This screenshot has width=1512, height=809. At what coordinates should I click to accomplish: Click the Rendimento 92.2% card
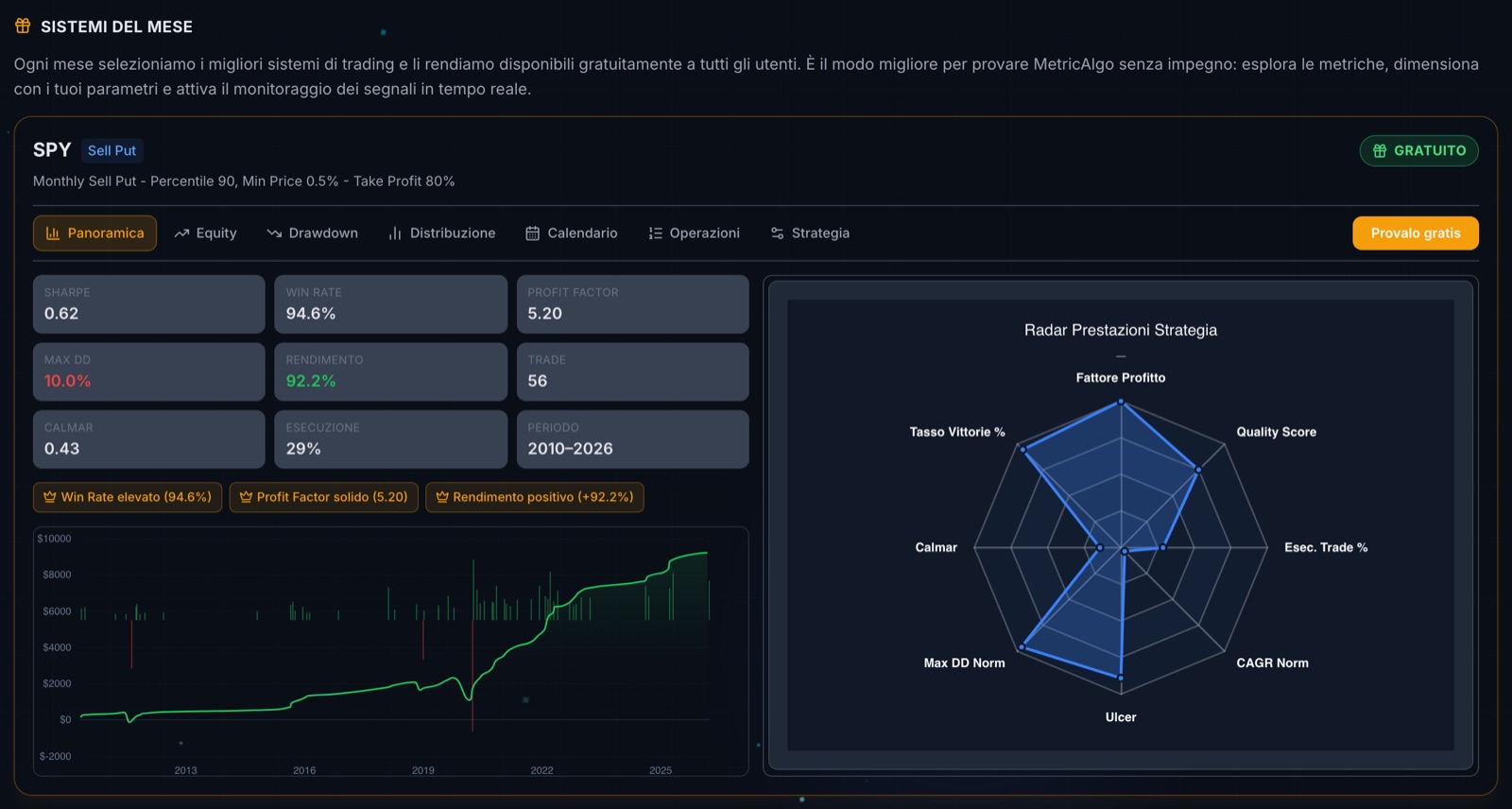[x=390, y=371]
